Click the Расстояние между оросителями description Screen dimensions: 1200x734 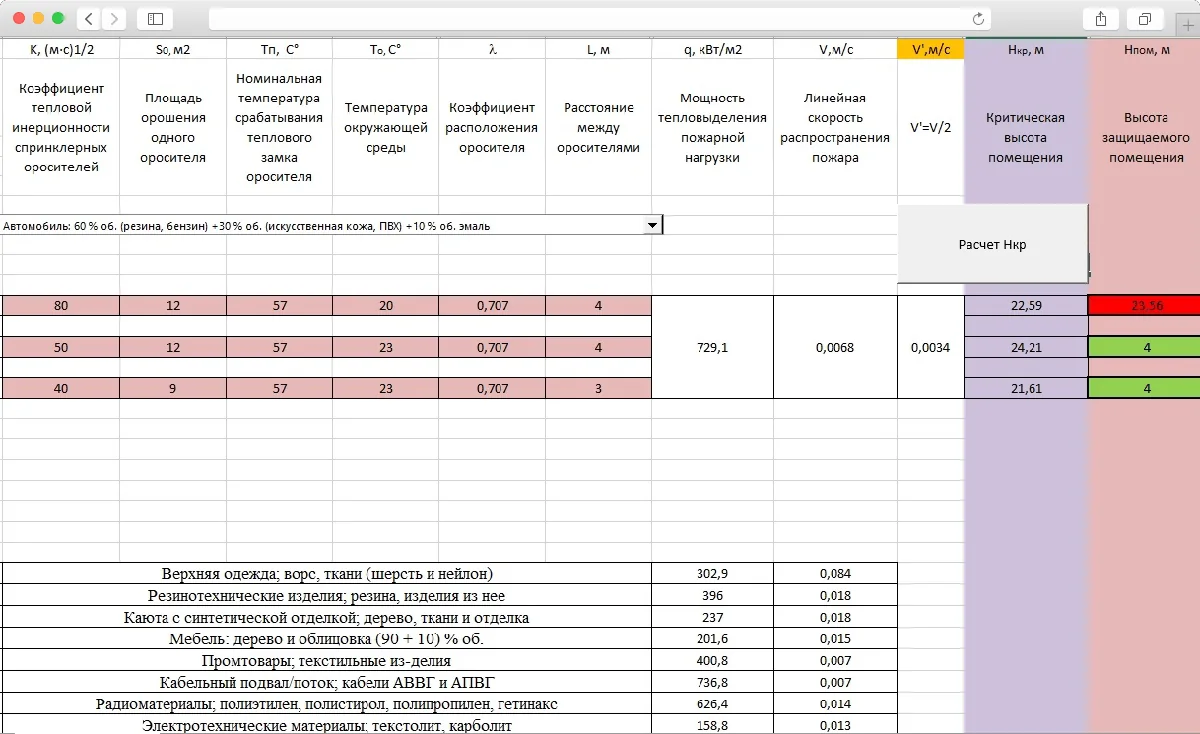(x=598, y=127)
